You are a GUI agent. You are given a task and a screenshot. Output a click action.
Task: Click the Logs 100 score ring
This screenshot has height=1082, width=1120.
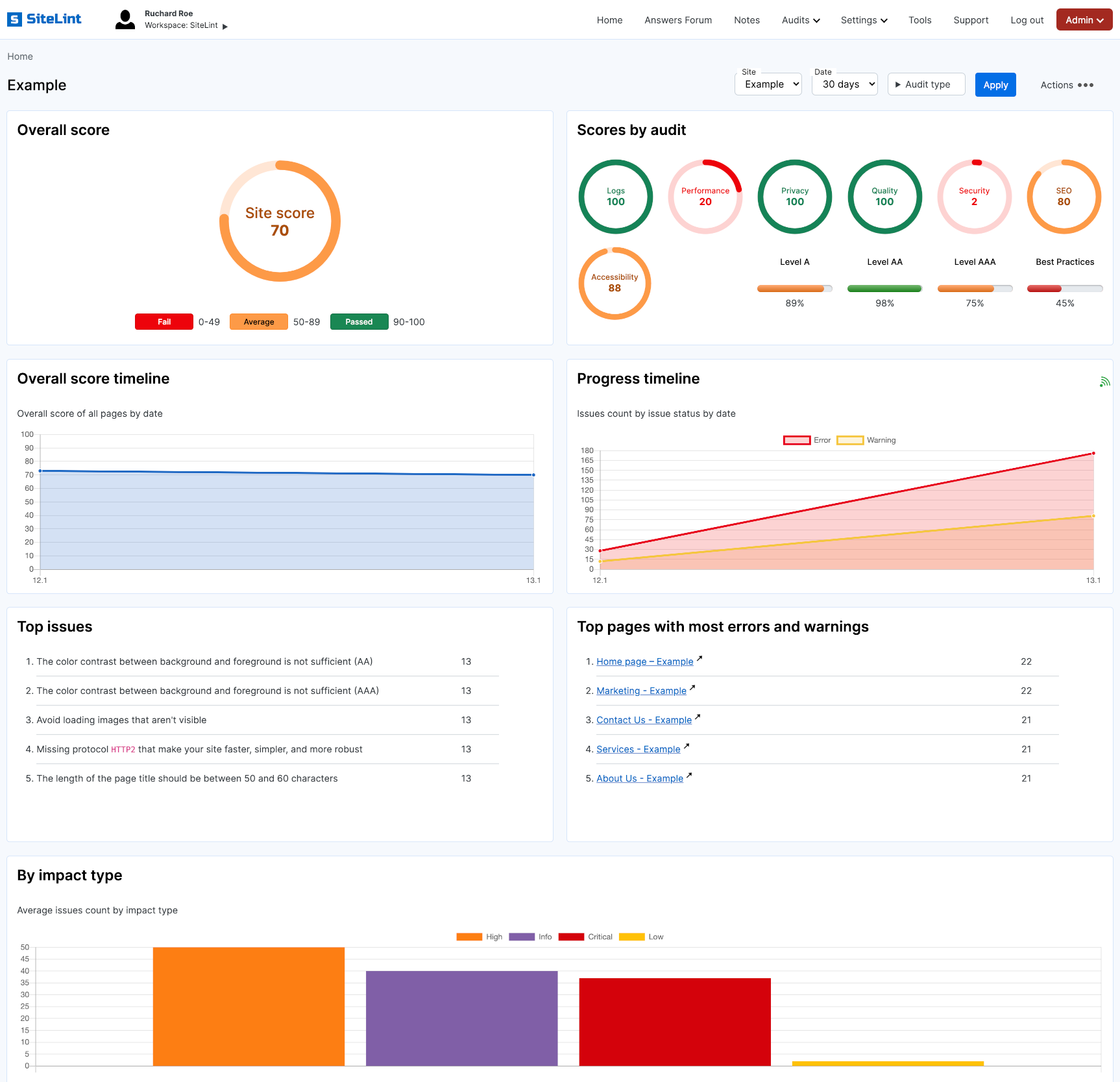tap(616, 197)
